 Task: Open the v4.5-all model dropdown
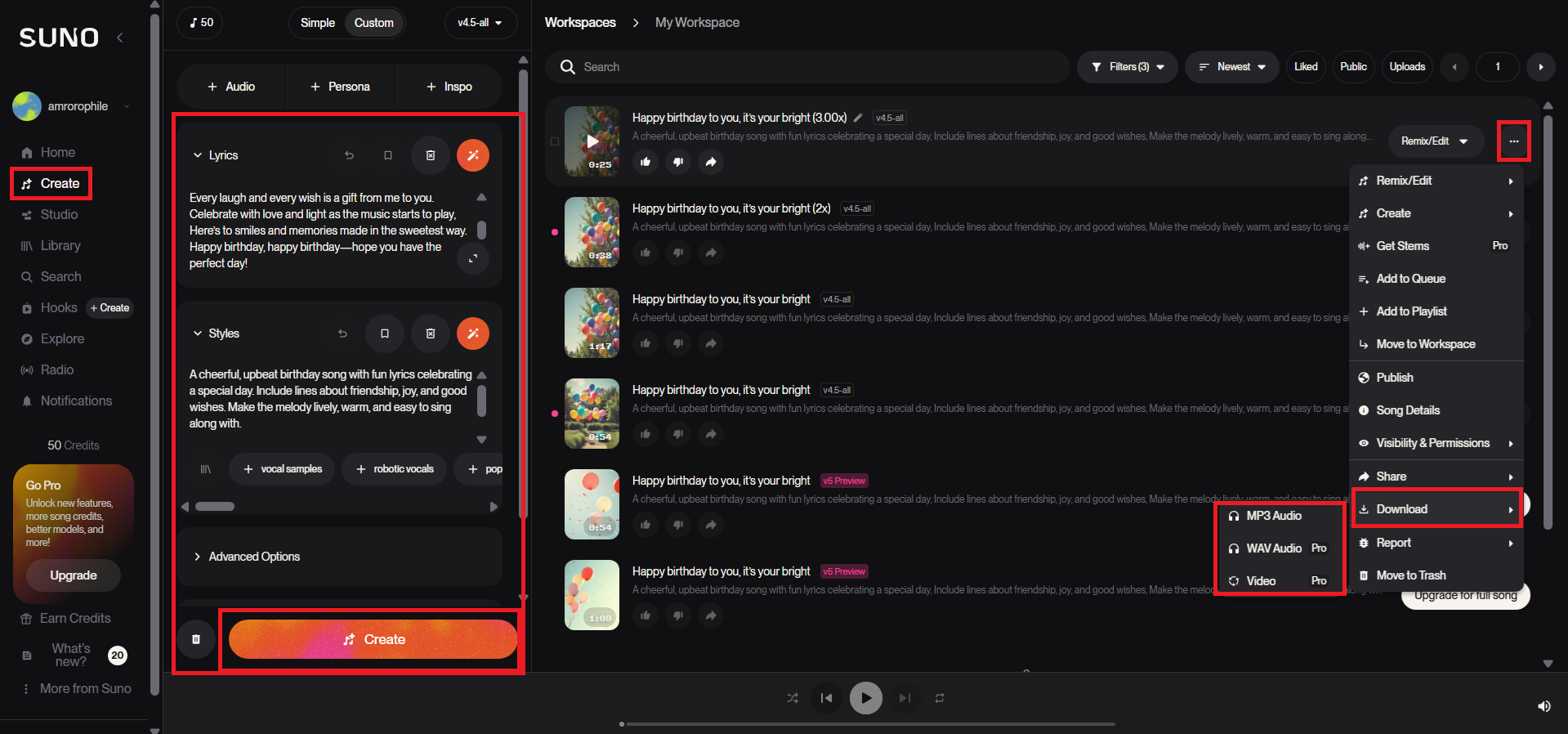[x=480, y=23]
